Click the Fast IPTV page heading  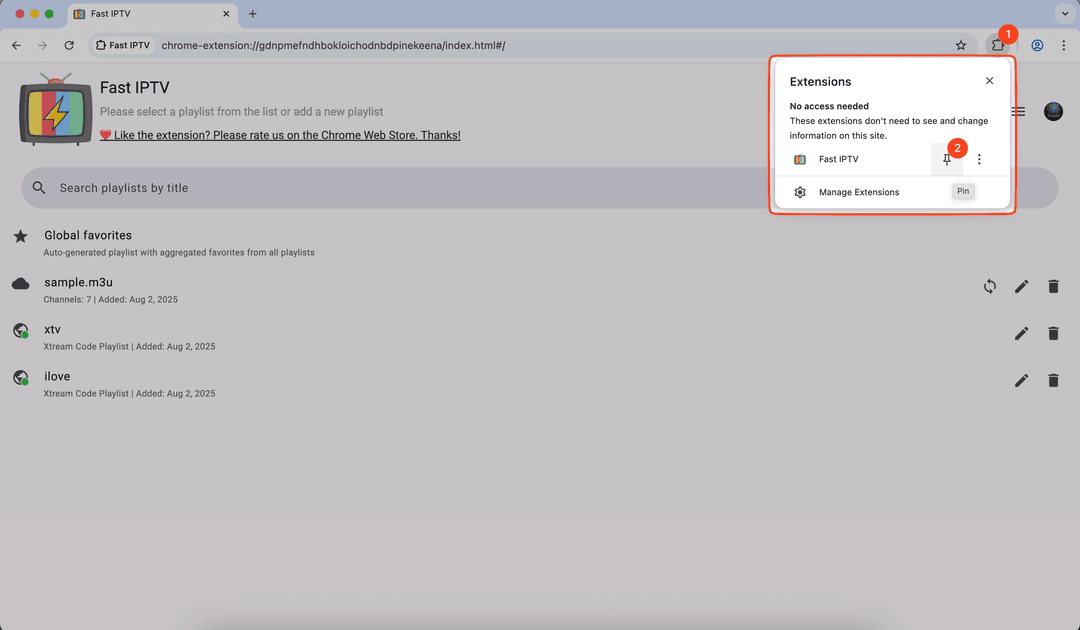point(134,87)
